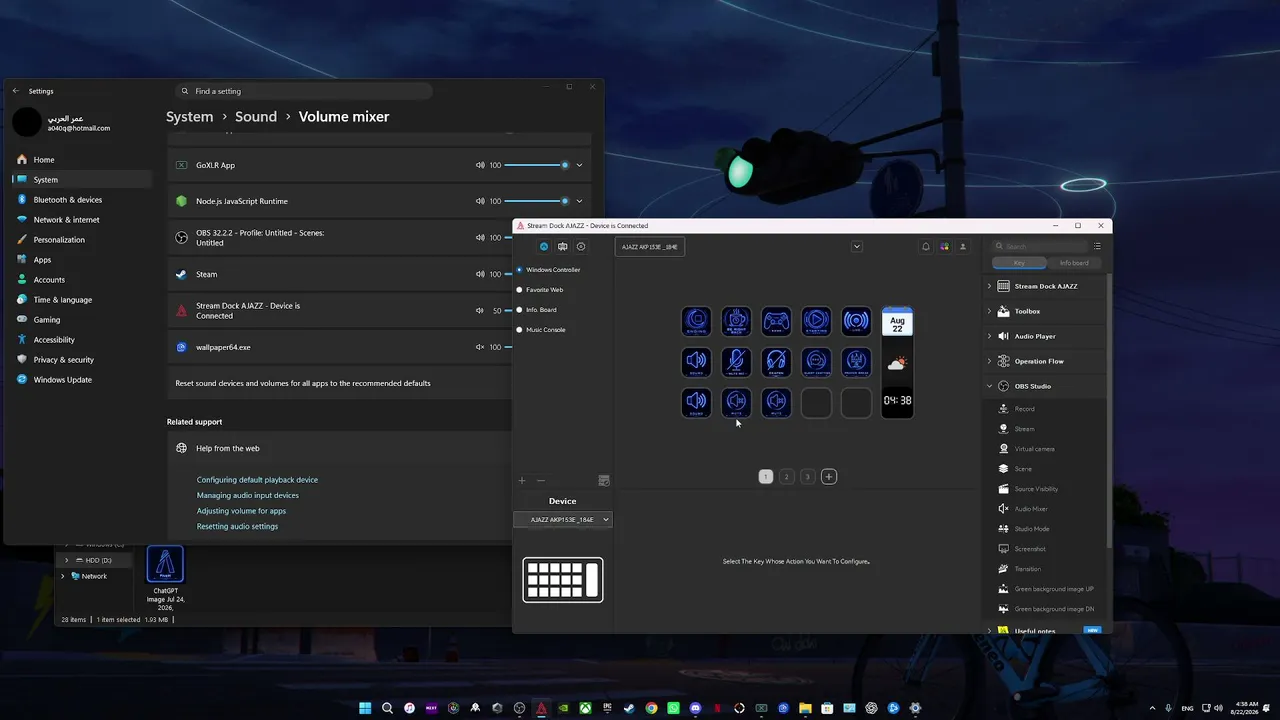
Task: Select the Silent Chatting speech-bubble key
Action: [x=816, y=362]
